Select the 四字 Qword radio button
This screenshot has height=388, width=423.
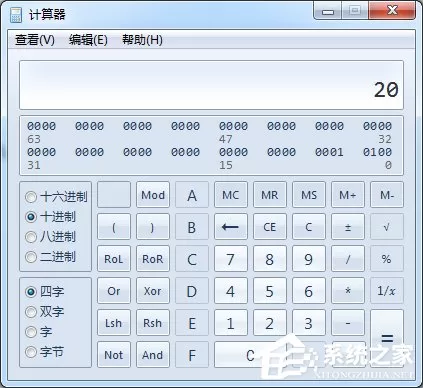[x=31, y=292]
